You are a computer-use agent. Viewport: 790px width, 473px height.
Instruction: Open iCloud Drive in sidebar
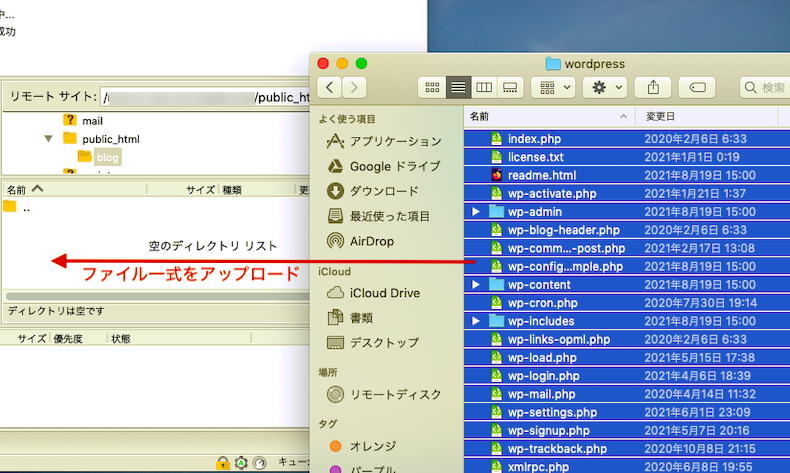tap(373, 293)
